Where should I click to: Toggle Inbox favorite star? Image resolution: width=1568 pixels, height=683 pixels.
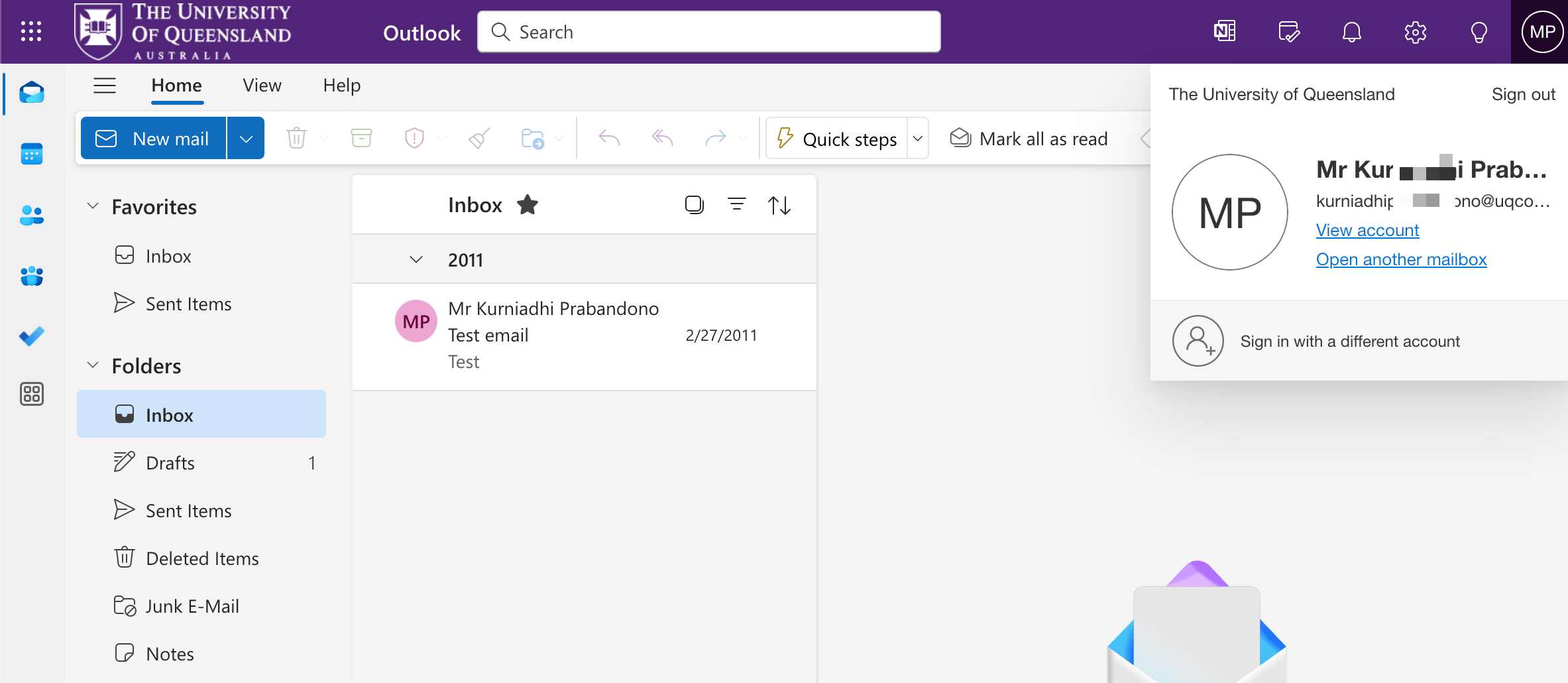pyautogui.click(x=528, y=205)
